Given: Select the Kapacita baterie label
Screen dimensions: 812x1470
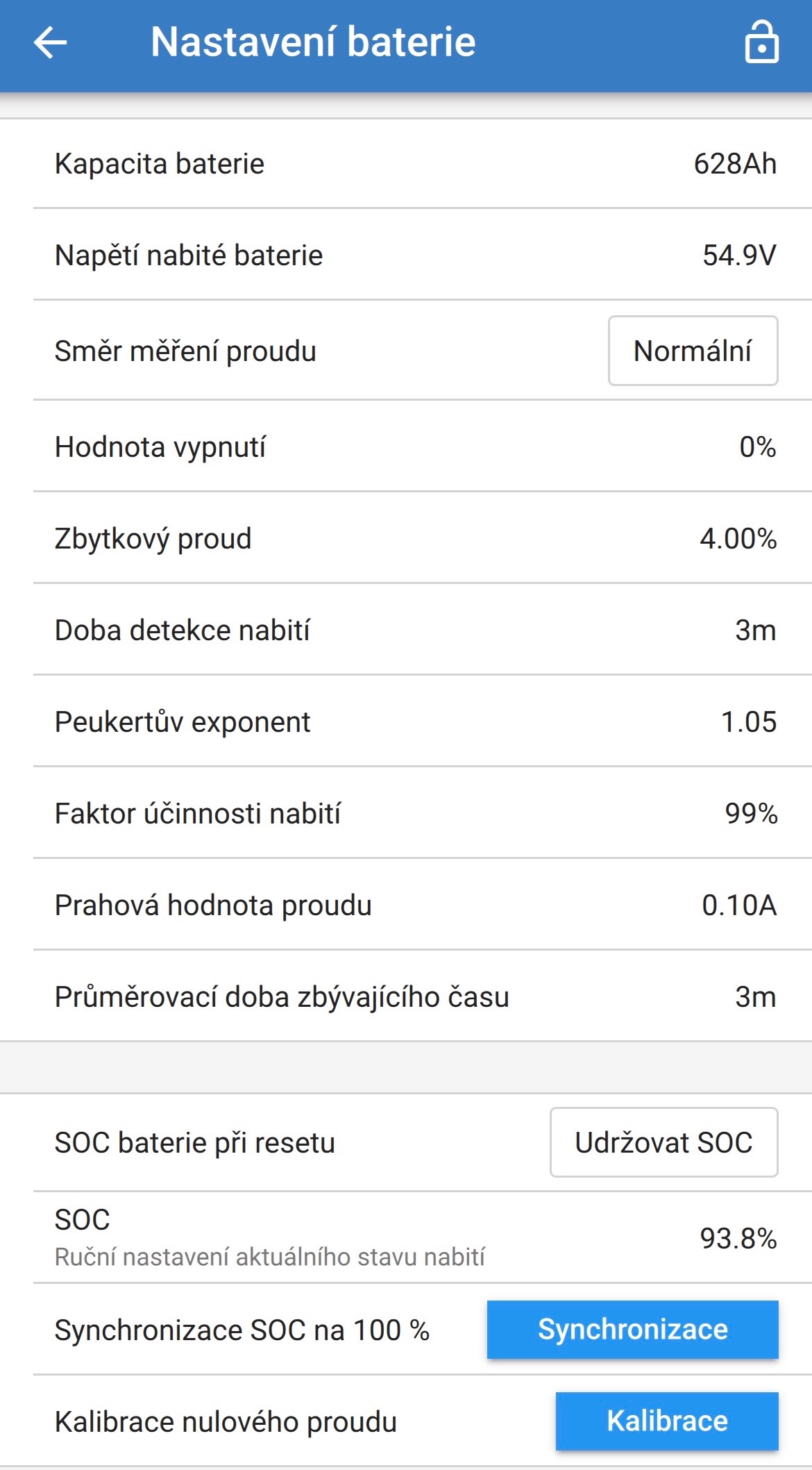Looking at the screenshot, I should [x=160, y=165].
